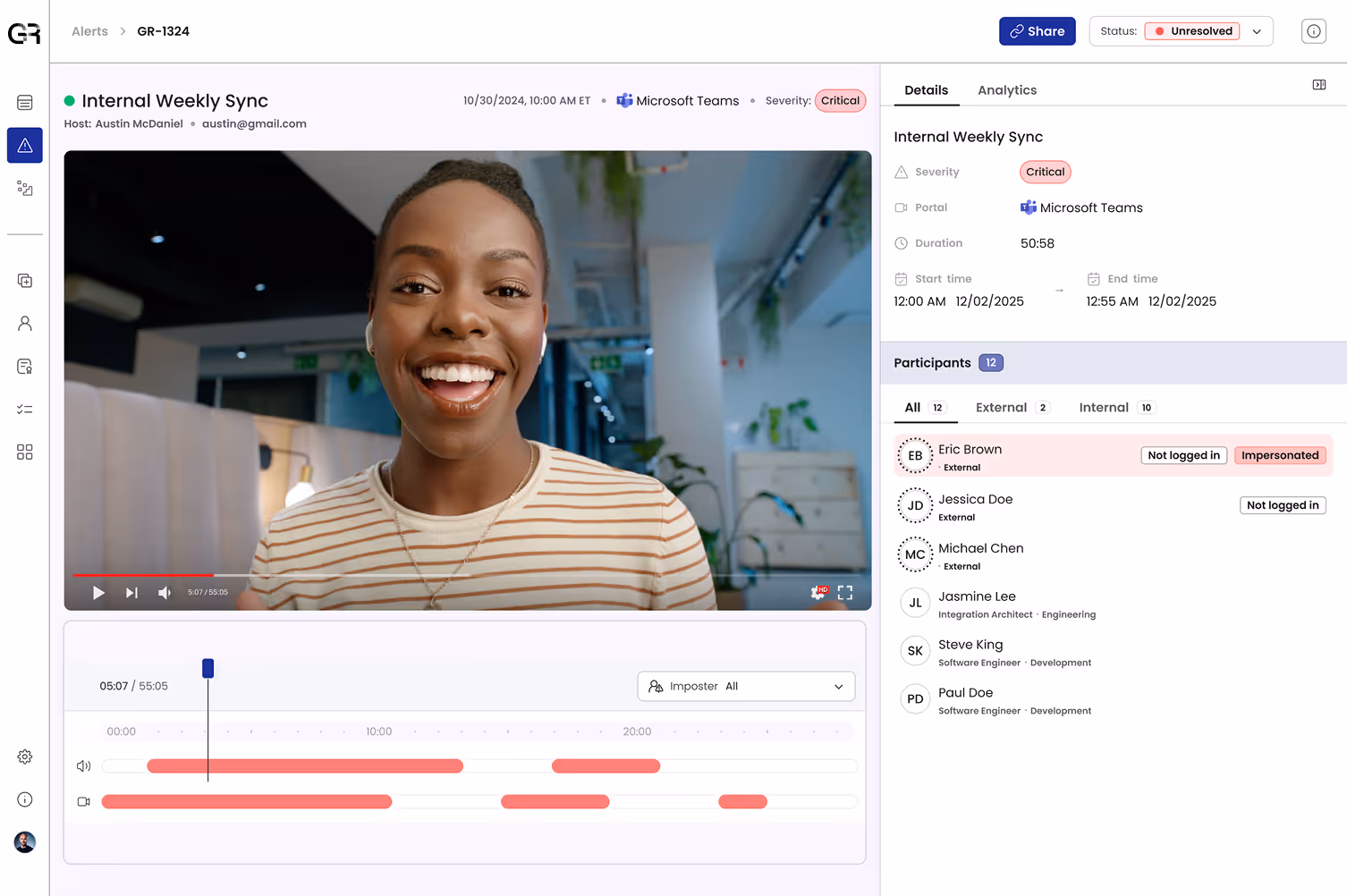Enter video fullscreen mode
This screenshot has height=896, width=1347.
845,593
